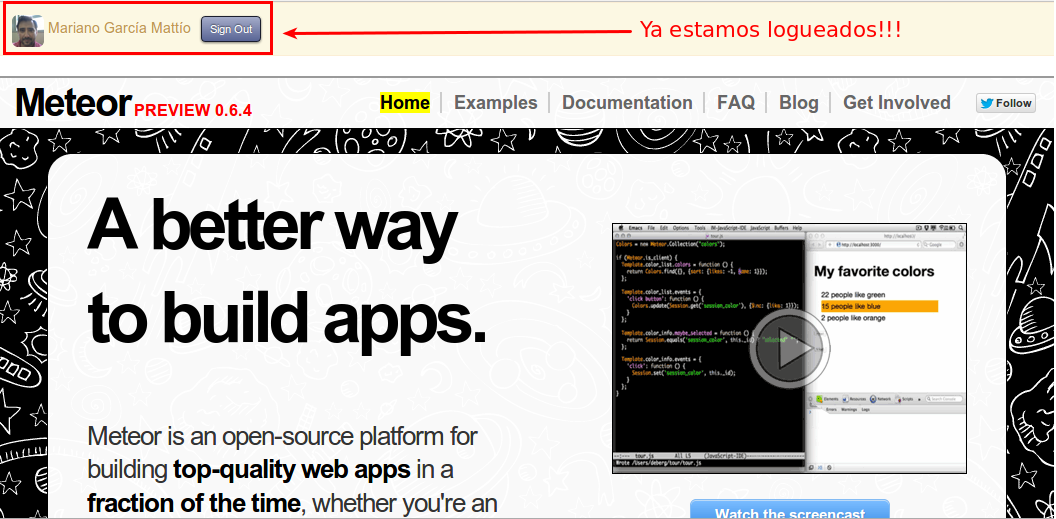Click the Sign Out button
Viewport: 1056px width, 519px height.
pos(231,29)
